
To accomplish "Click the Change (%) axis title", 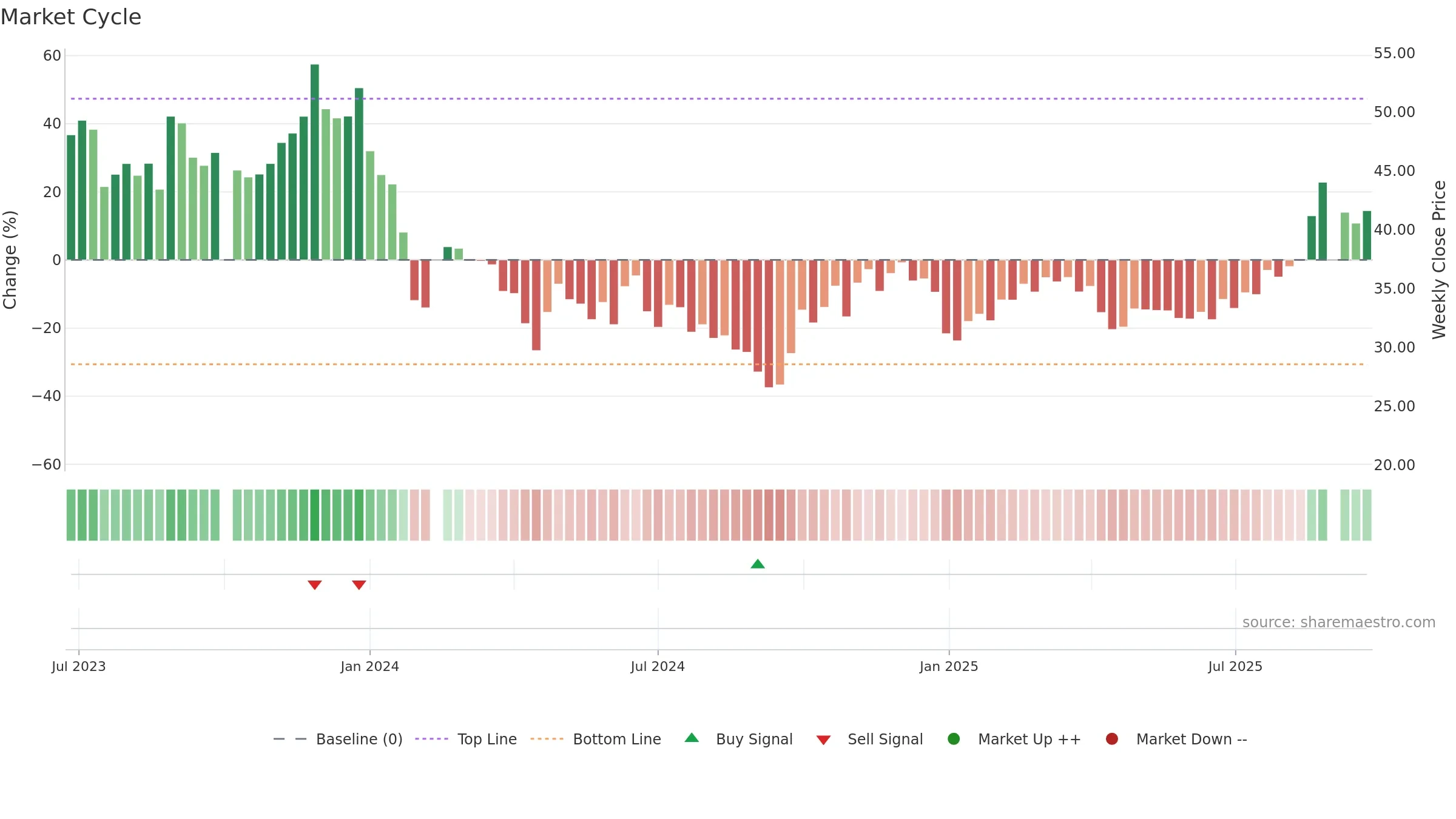I will tap(10, 260).
